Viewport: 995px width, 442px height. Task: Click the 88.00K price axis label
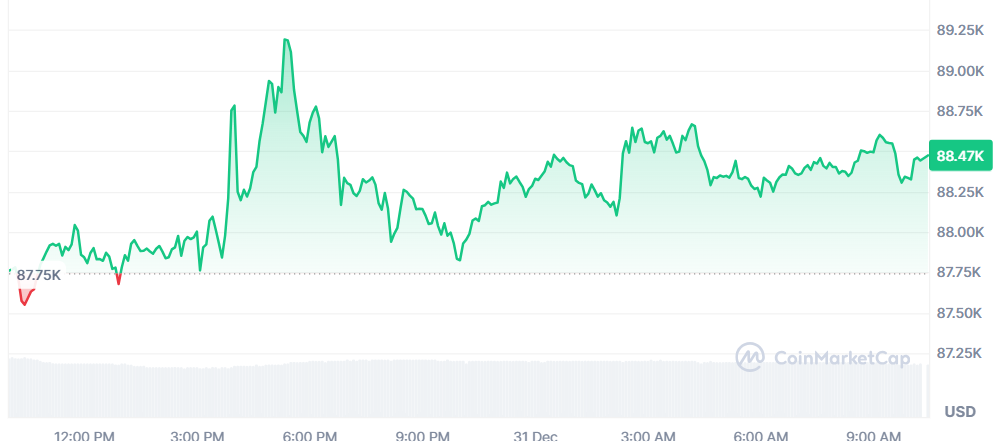(x=960, y=232)
